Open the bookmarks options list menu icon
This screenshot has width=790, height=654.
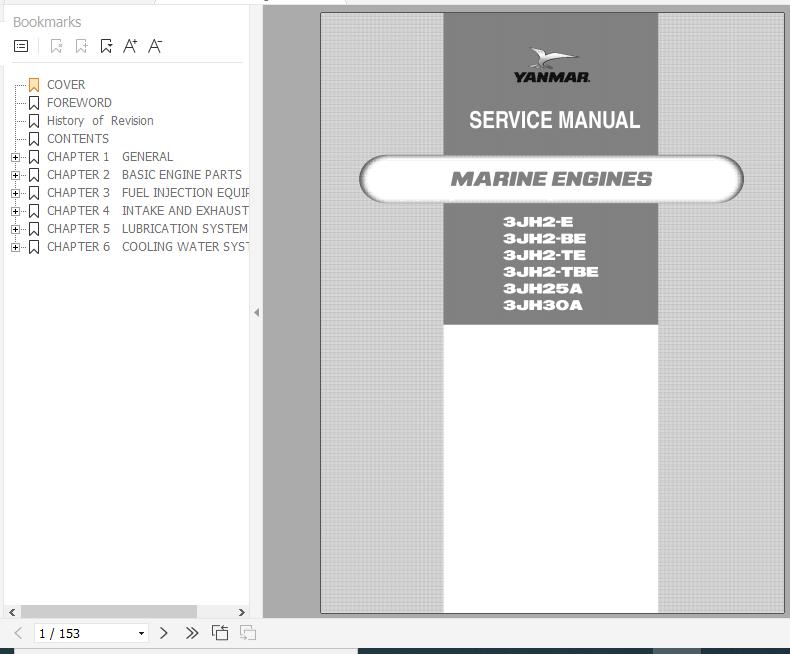point(21,46)
